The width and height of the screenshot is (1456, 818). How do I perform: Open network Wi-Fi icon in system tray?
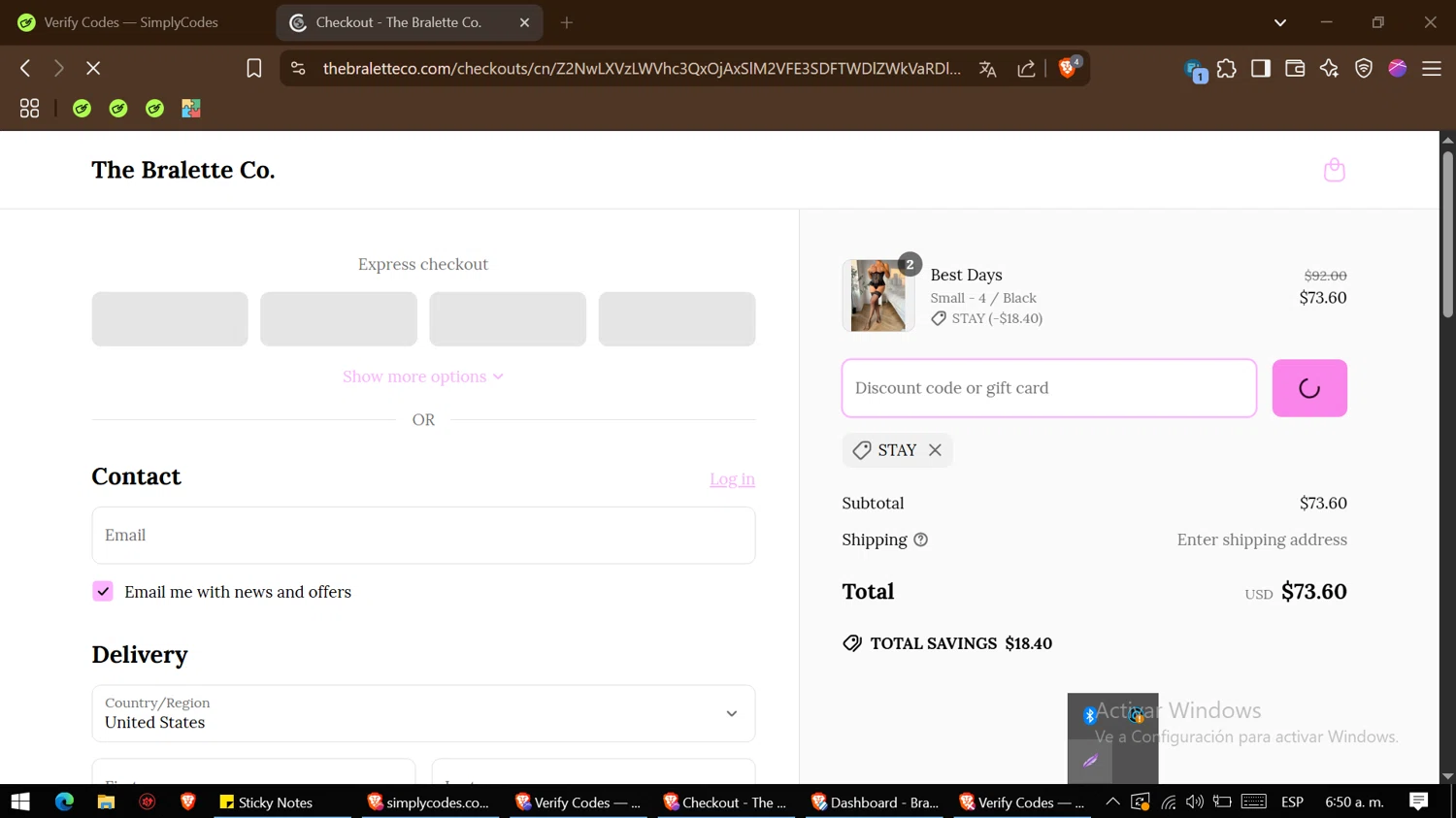(1169, 802)
